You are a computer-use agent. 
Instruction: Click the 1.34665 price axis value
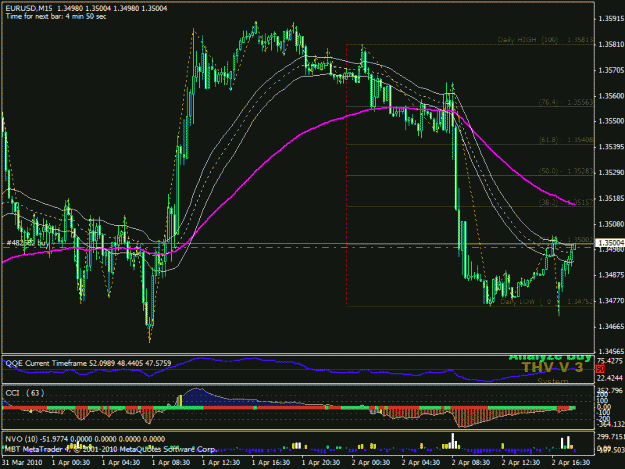pos(611,327)
